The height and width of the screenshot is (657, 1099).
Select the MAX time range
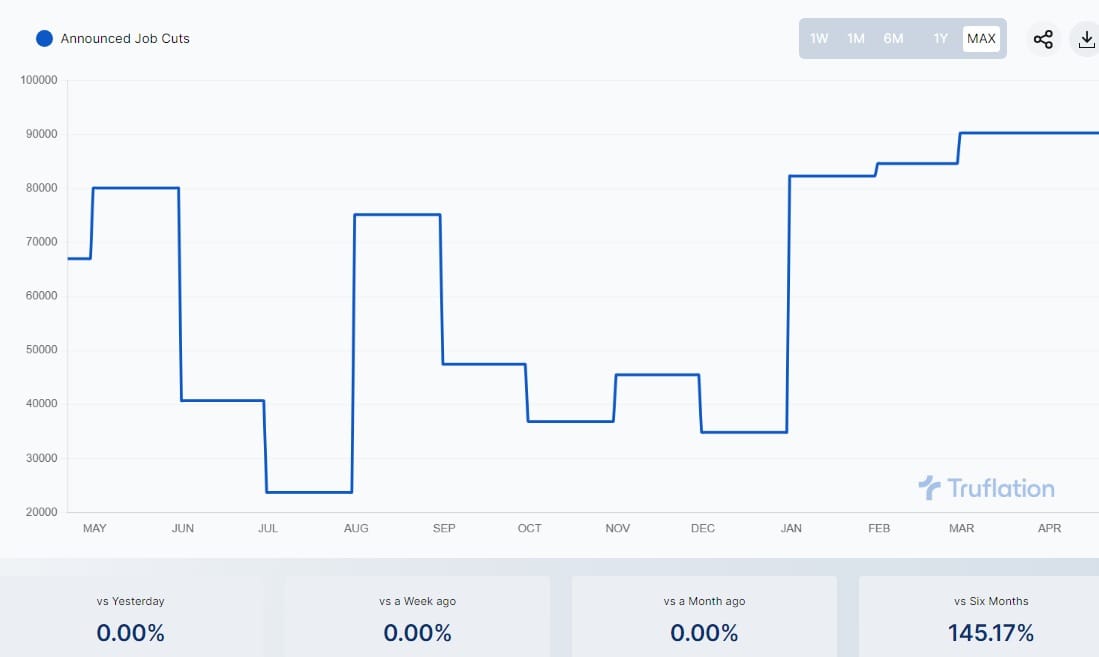coord(981,39)
